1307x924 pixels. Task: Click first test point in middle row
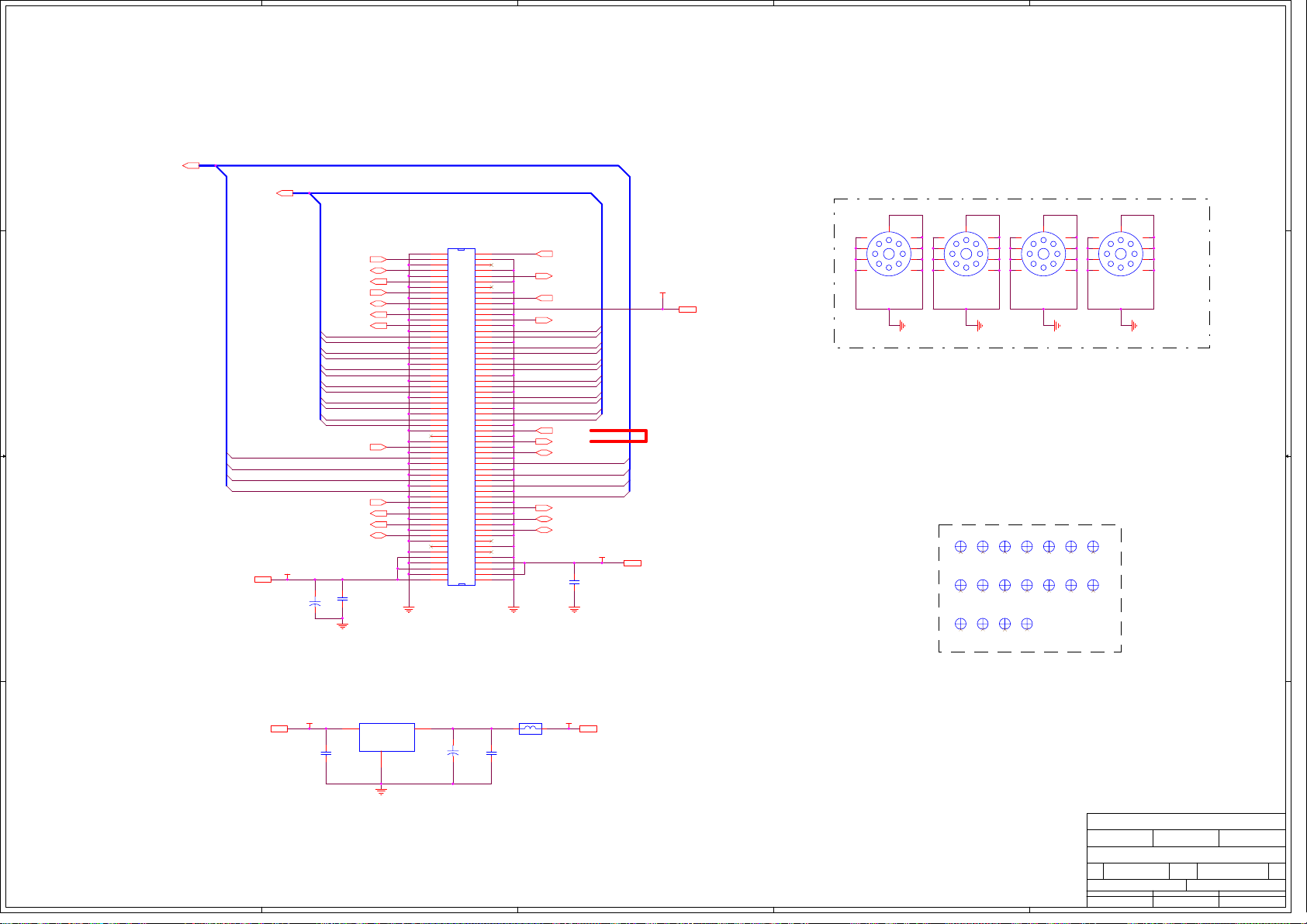pos(960,585)
